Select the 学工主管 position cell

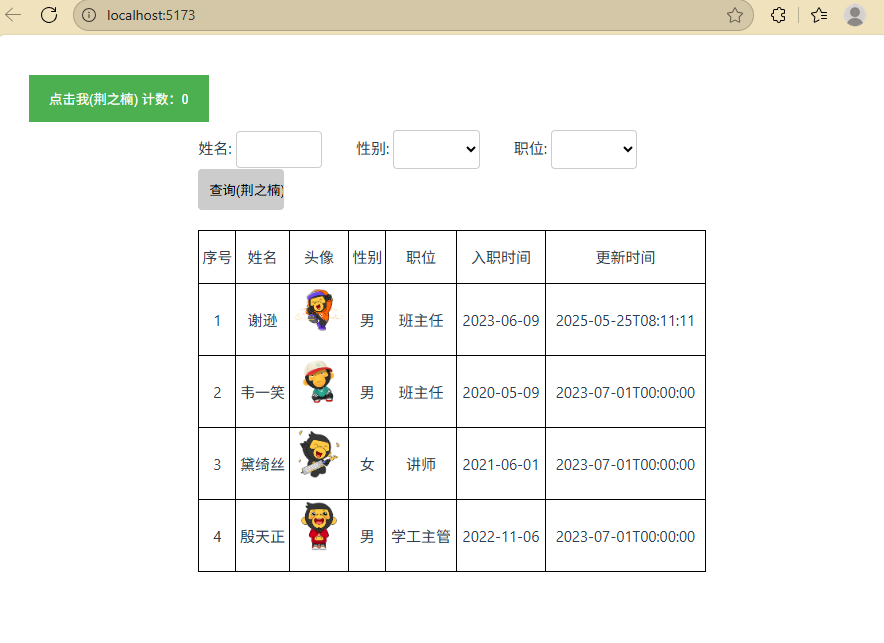[421, 536]
